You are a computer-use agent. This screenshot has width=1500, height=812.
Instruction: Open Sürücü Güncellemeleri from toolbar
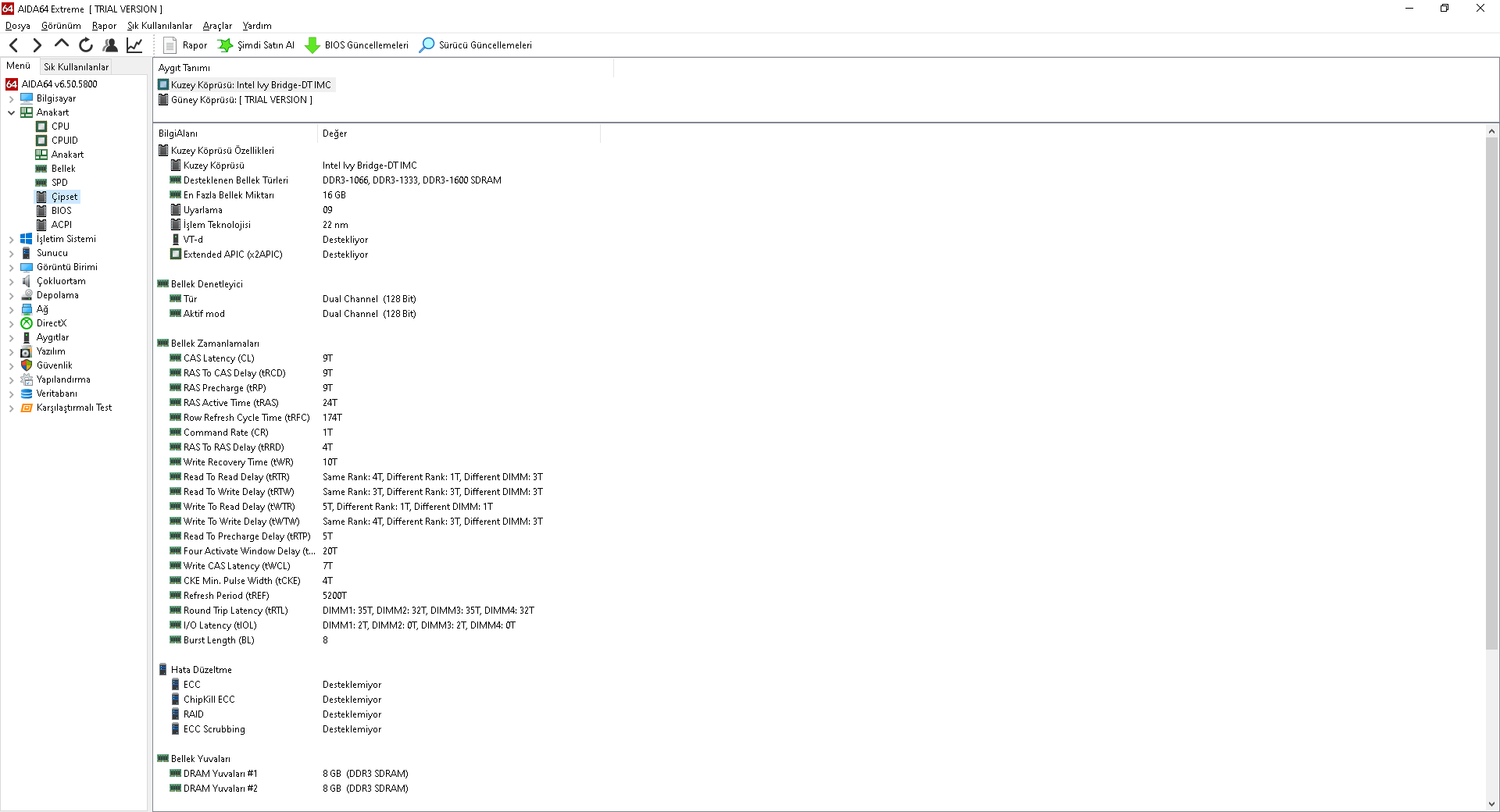point(476,45)
